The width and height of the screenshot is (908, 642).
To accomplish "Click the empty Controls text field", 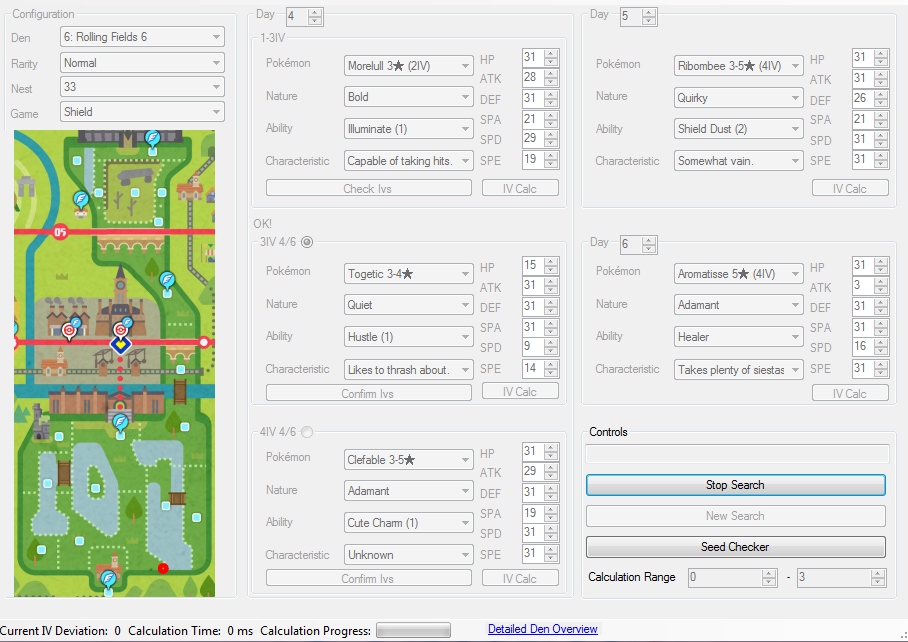I will click(x=735, y=456).
